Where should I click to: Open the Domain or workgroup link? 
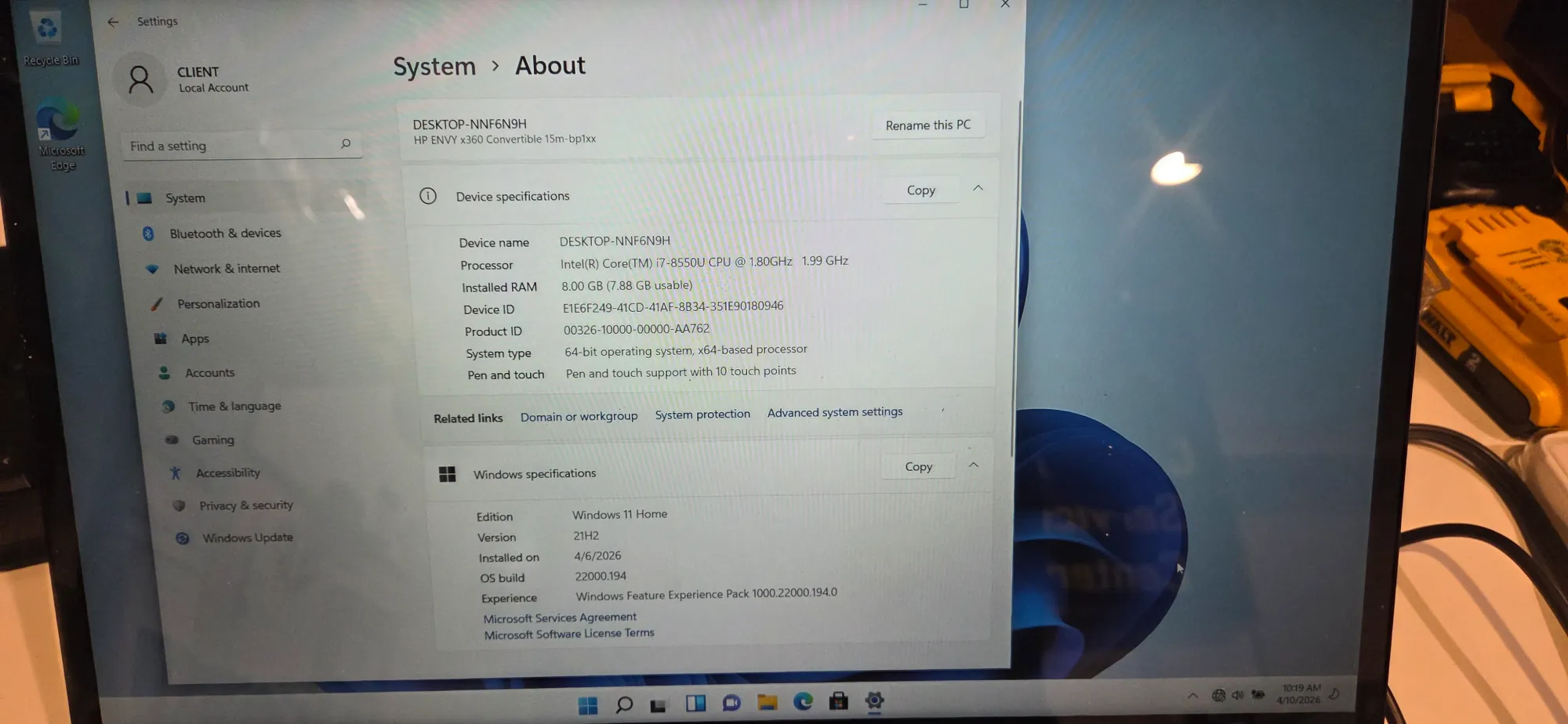[x=579, y=417]
